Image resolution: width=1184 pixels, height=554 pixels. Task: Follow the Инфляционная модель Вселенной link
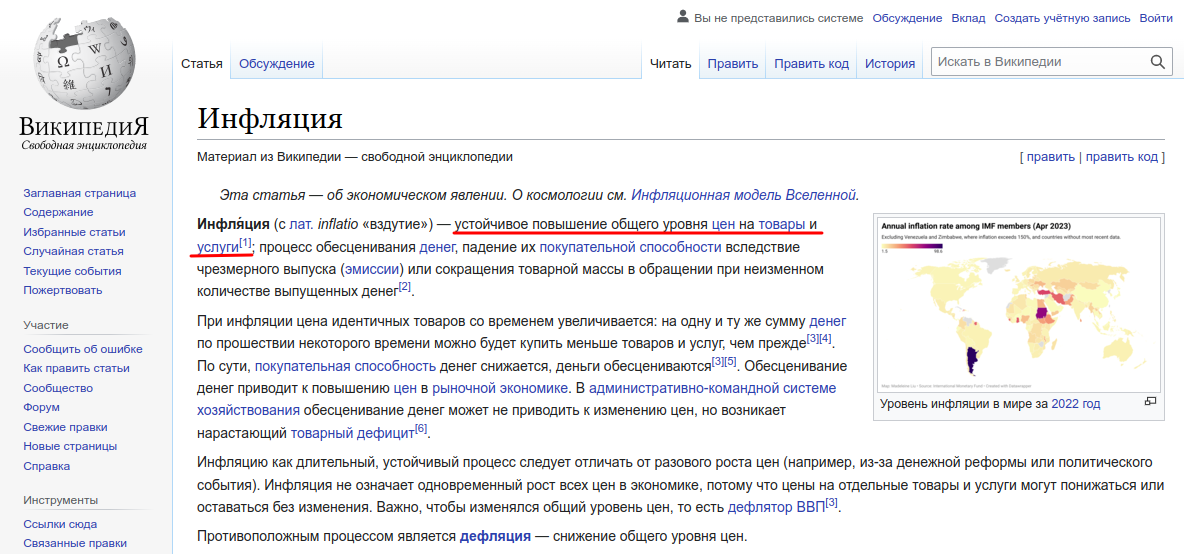click(x=744, y=195)
